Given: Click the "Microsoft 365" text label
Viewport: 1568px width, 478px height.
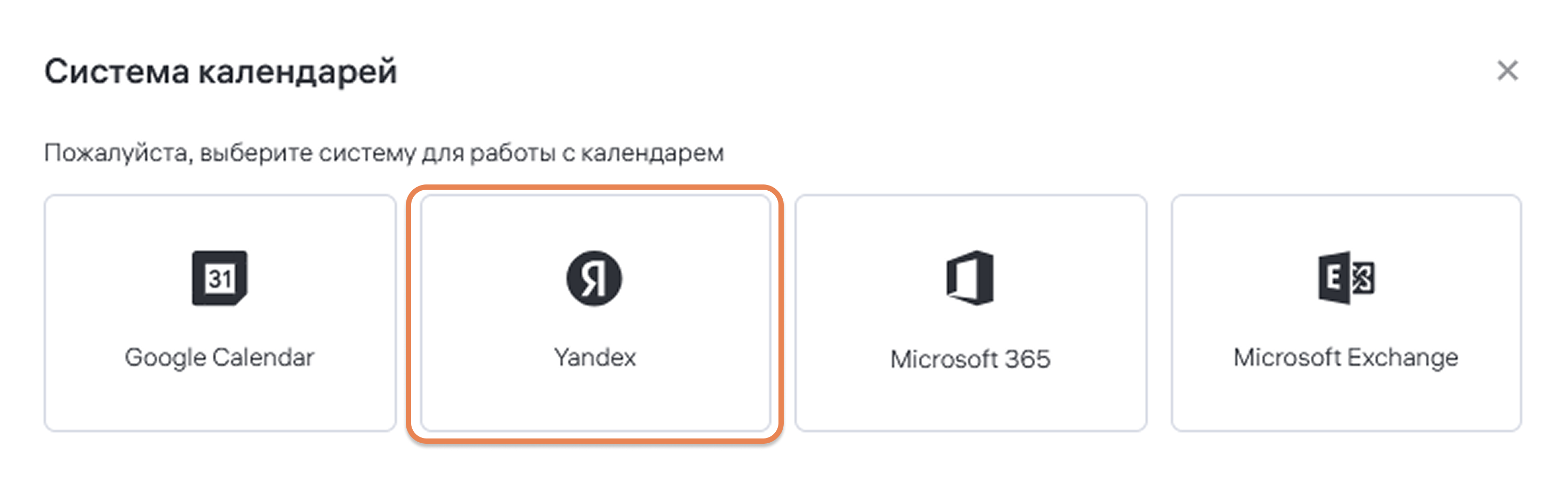Looking at the screenshot, I should point(970,359).
